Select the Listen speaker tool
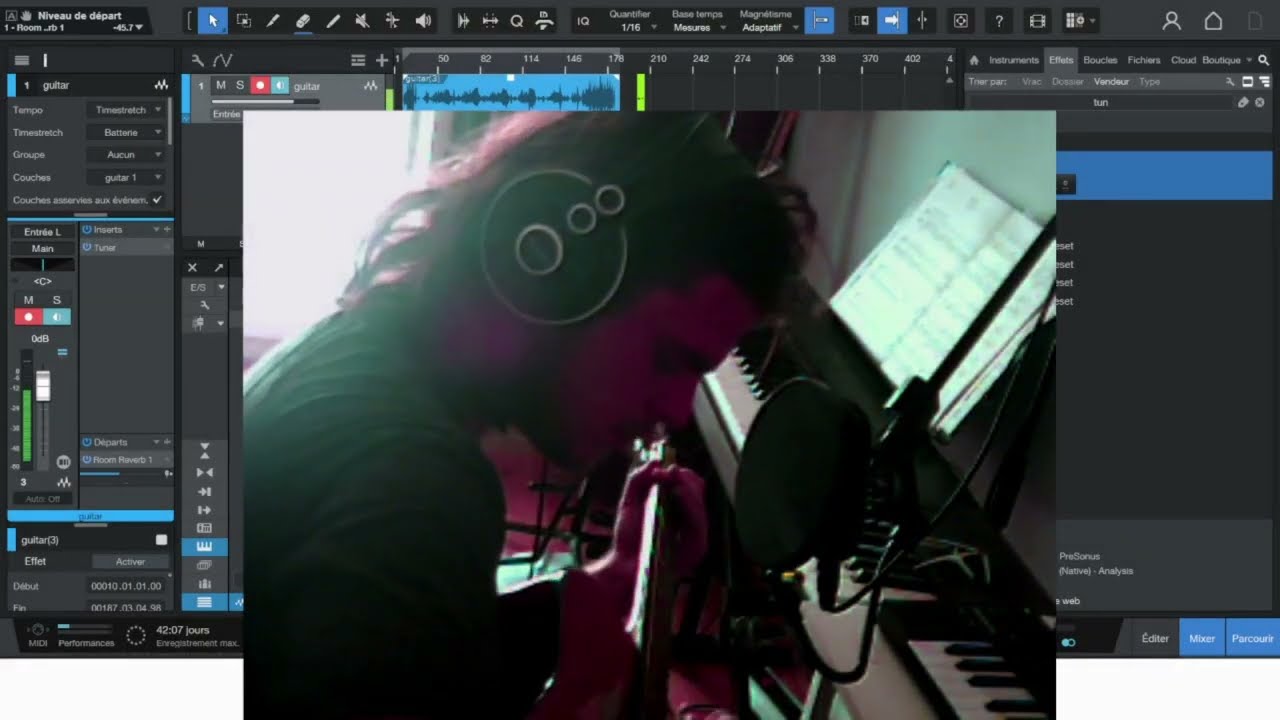This screenshot has width=1280, height=720. point(423,20)
